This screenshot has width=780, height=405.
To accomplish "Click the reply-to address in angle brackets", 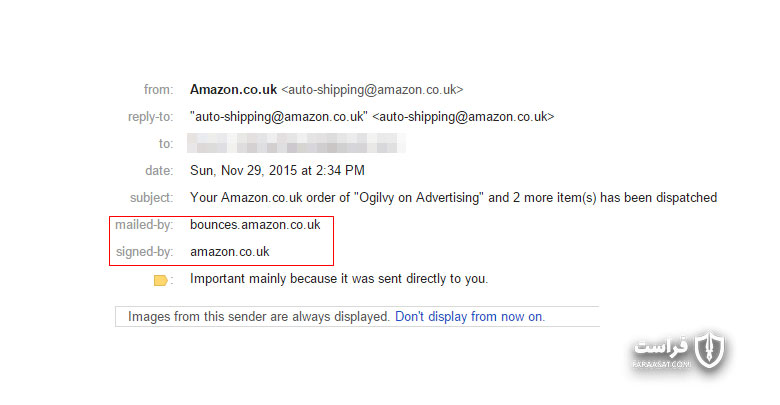I will point(463,116).
